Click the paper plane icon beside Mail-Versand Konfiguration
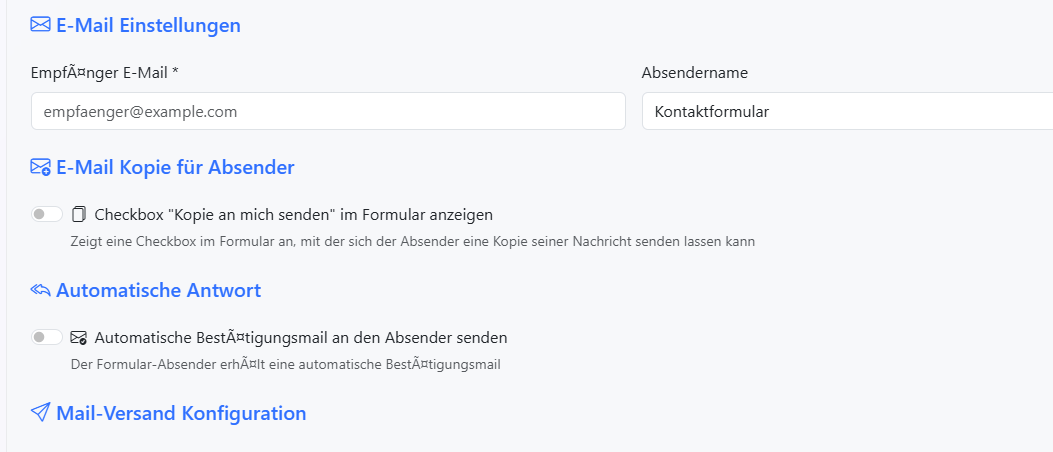1053x452 pixels. pyautogui.click(x=41, y=413)
